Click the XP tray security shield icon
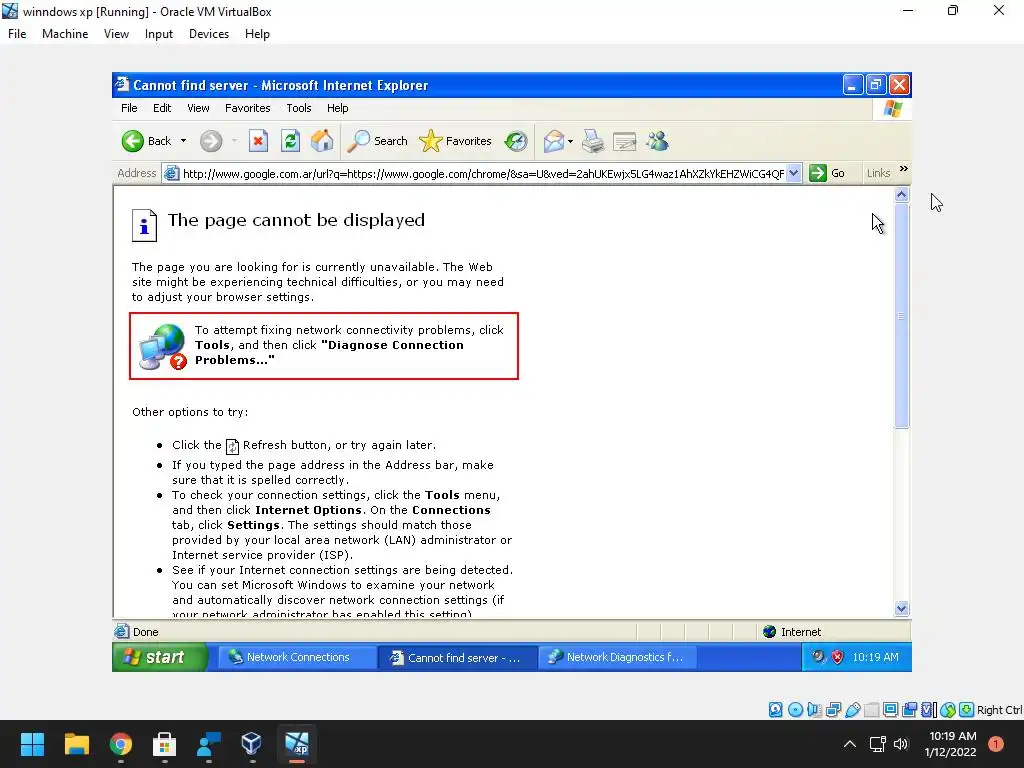Screen dimensions: 1024x768 [x=837, y=657]
